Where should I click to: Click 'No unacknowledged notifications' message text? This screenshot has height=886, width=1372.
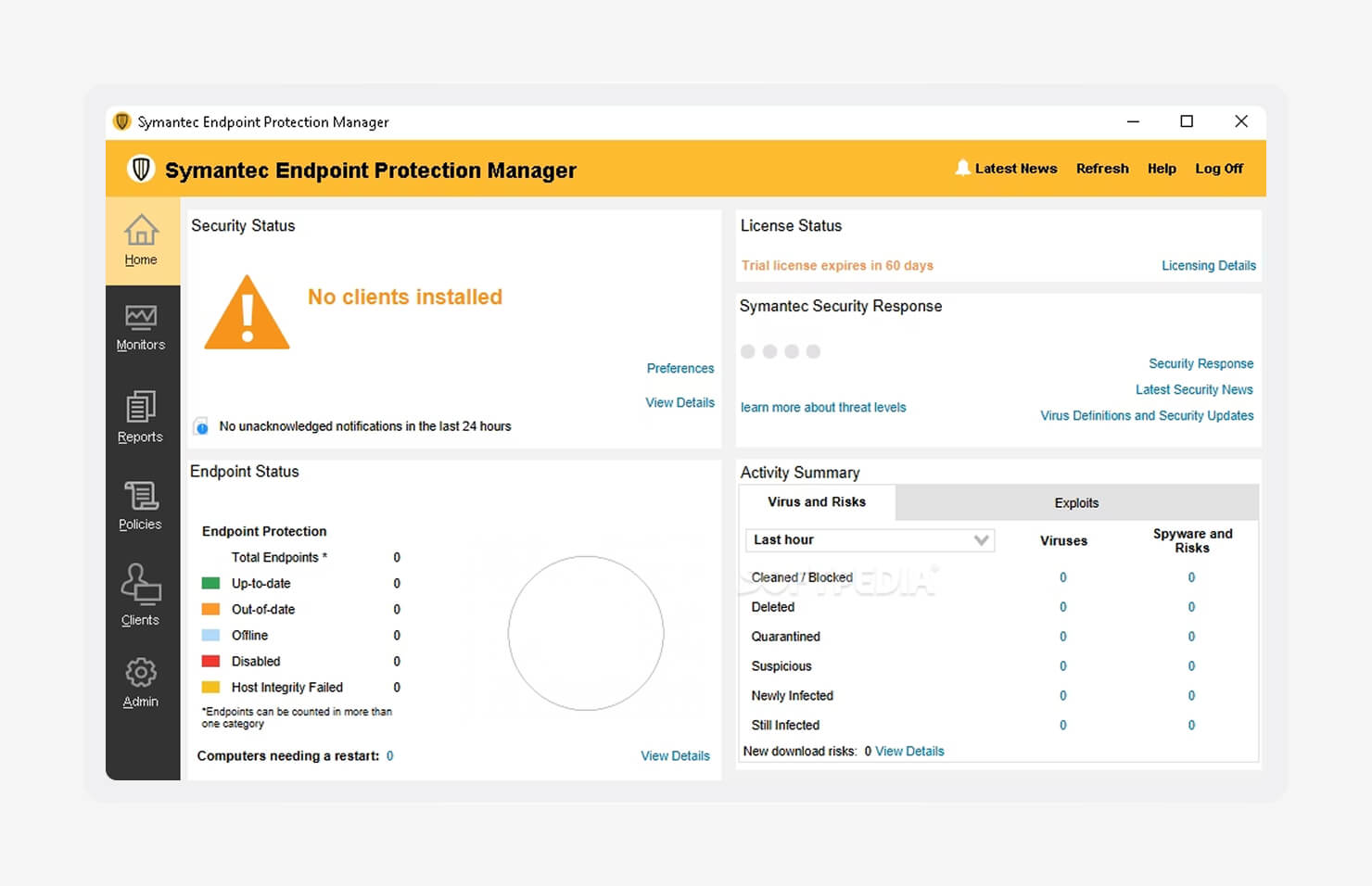(365, 426)
